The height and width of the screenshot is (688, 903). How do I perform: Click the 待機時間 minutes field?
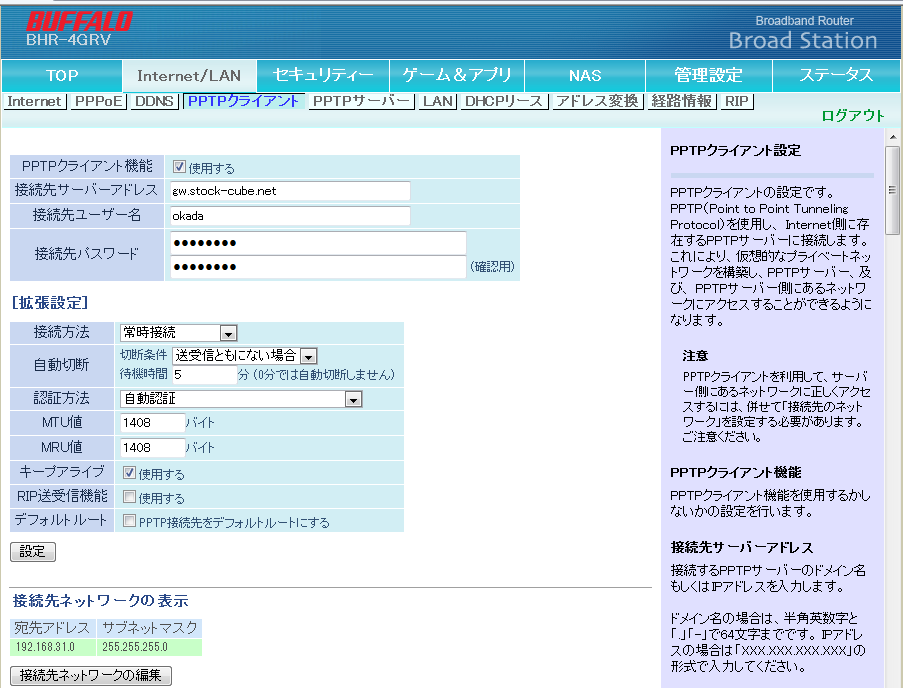tap(204, 374)
